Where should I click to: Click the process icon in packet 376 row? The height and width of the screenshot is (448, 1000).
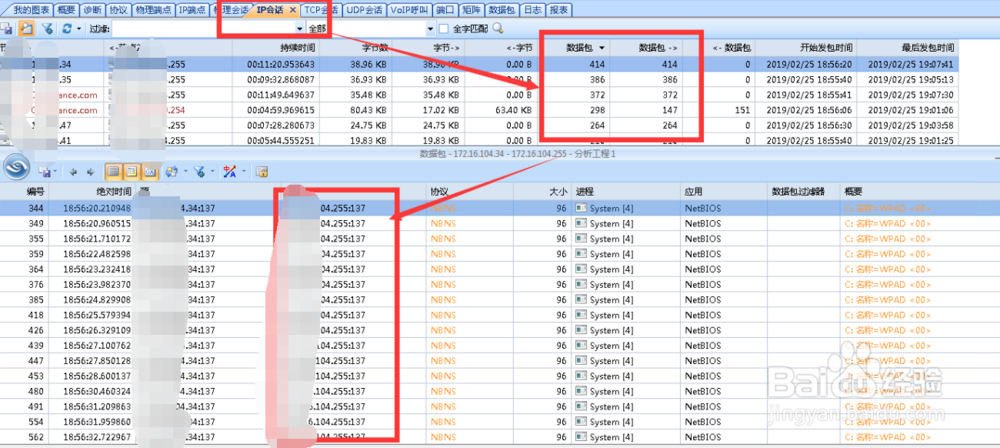point(581,285)
